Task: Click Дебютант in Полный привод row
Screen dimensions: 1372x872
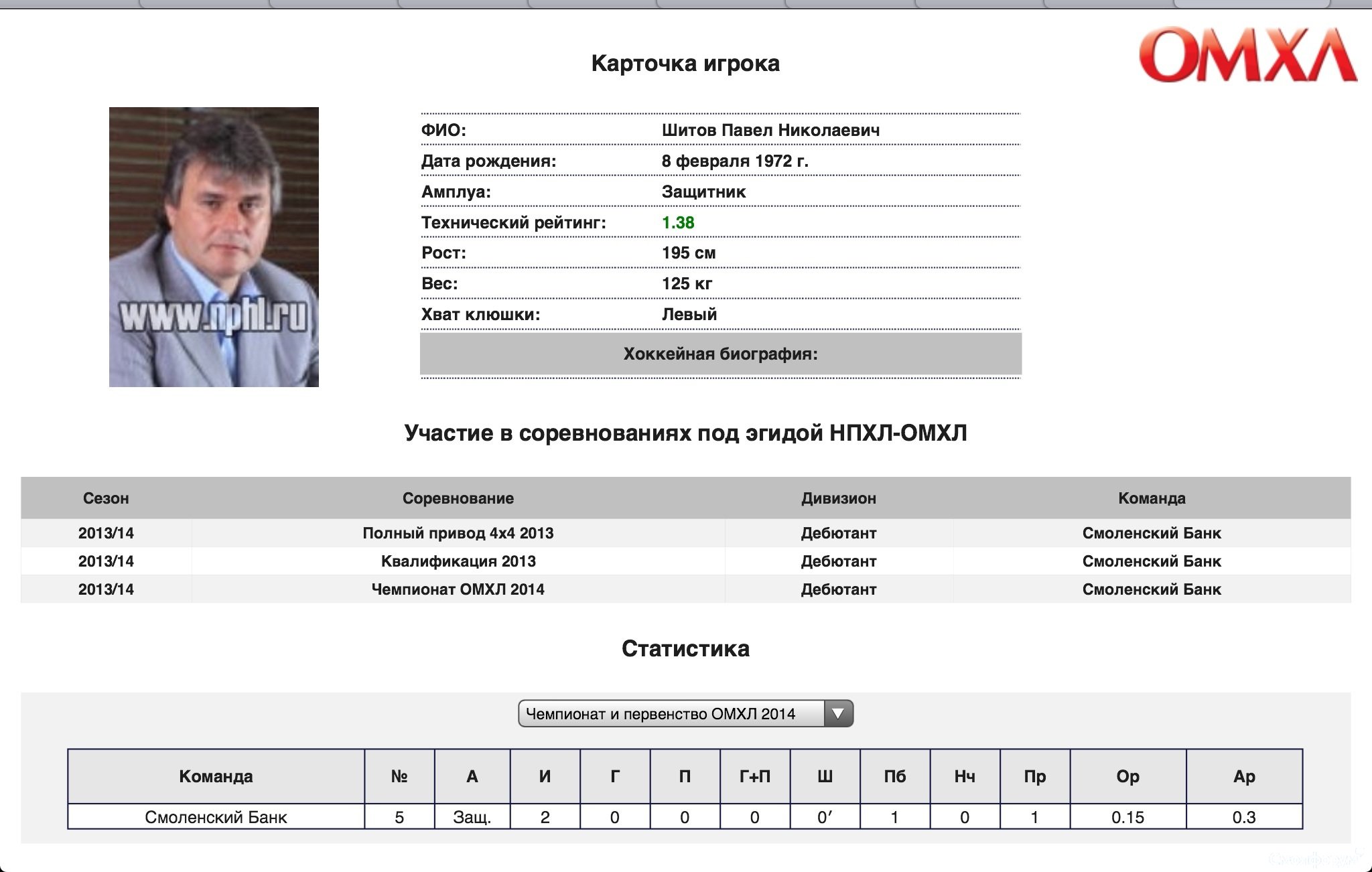Action: (x=839, y=533)
